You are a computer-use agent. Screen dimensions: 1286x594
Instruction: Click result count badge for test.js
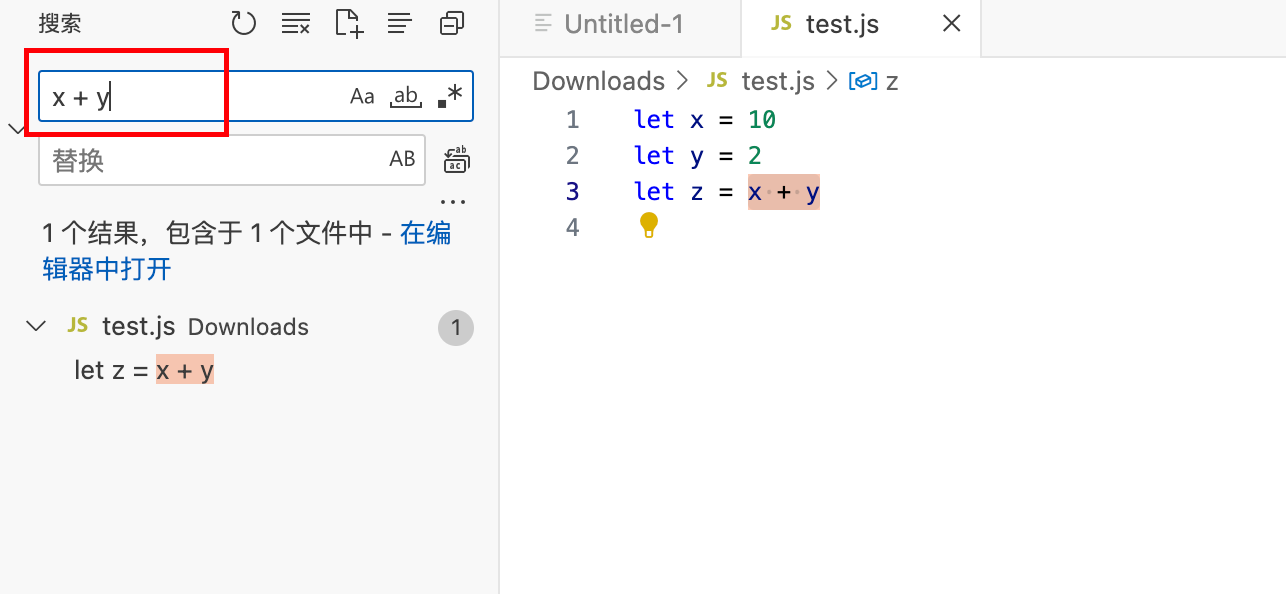pos(456,327)
